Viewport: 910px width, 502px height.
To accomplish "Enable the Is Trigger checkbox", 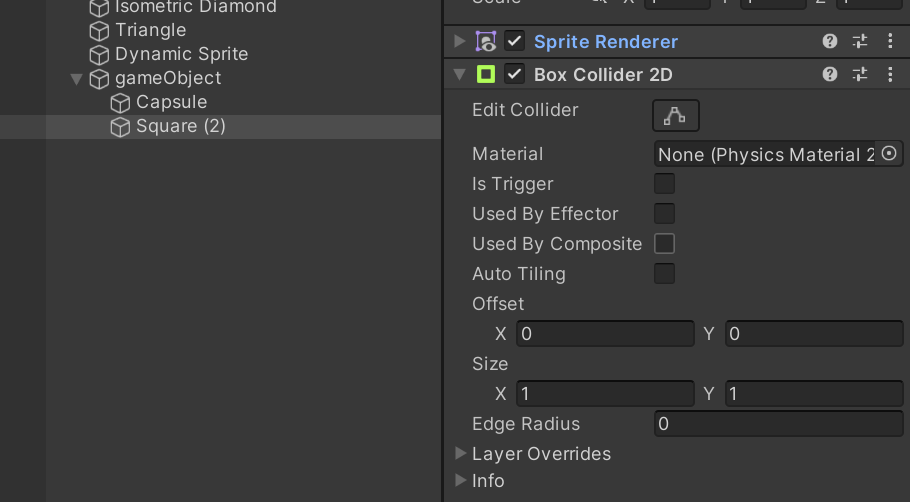I will [664, 184].
